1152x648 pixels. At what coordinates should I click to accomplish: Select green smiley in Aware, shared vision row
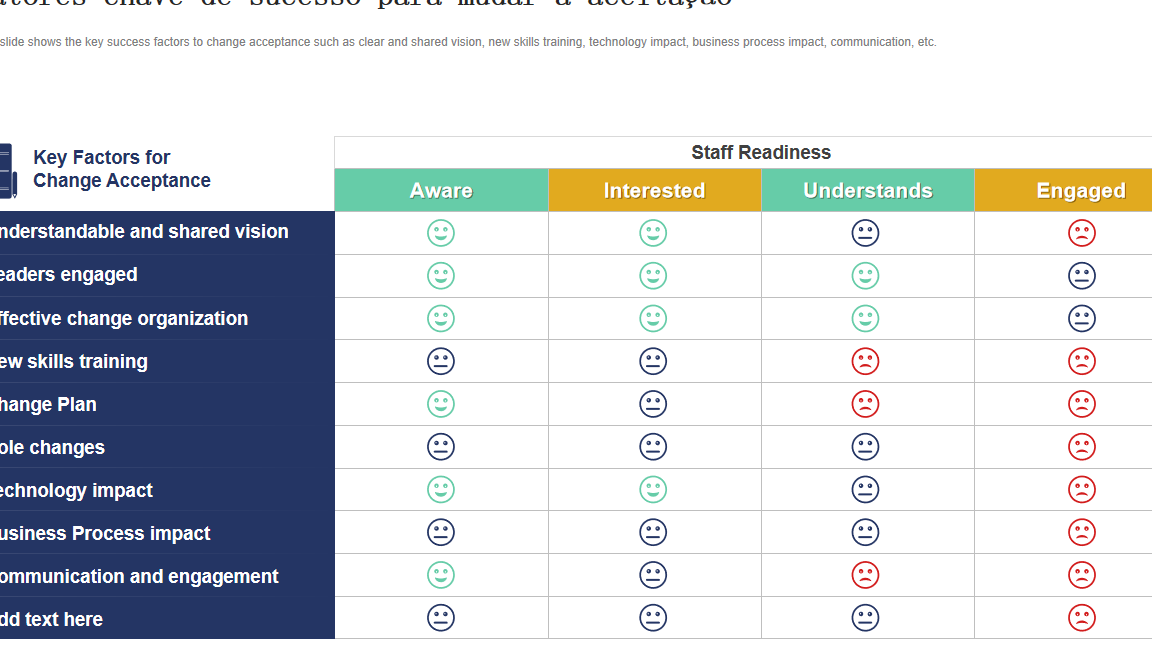tap(441, 233)
